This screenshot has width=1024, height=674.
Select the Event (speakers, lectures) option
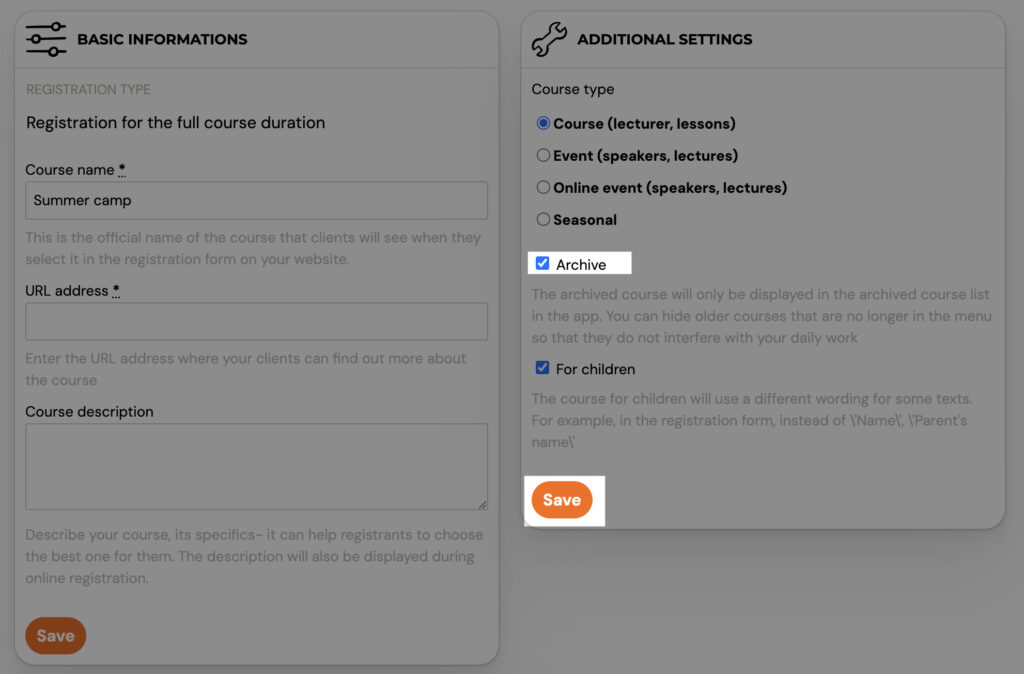(543, 155)
